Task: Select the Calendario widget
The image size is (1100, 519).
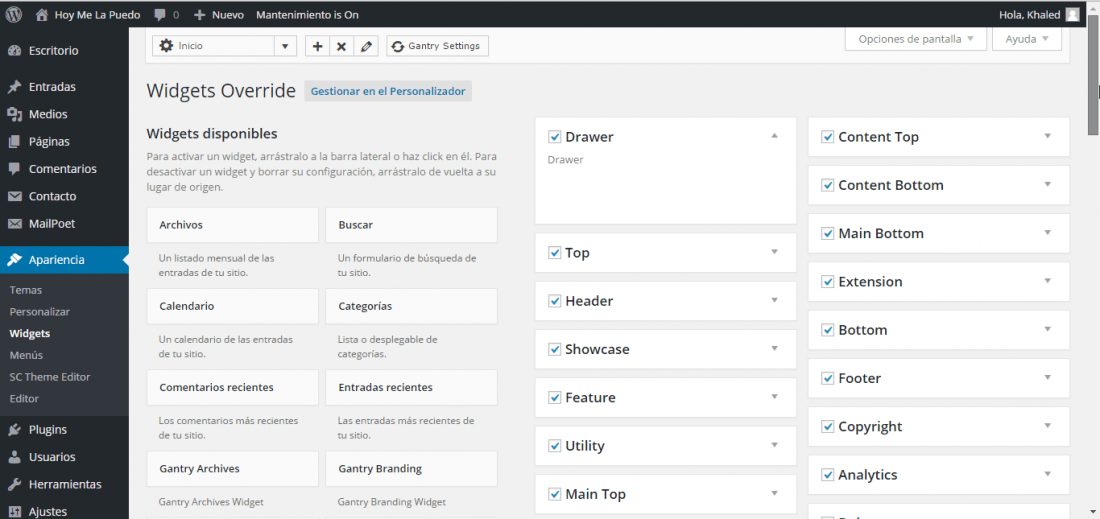Action: click(232, 306)
